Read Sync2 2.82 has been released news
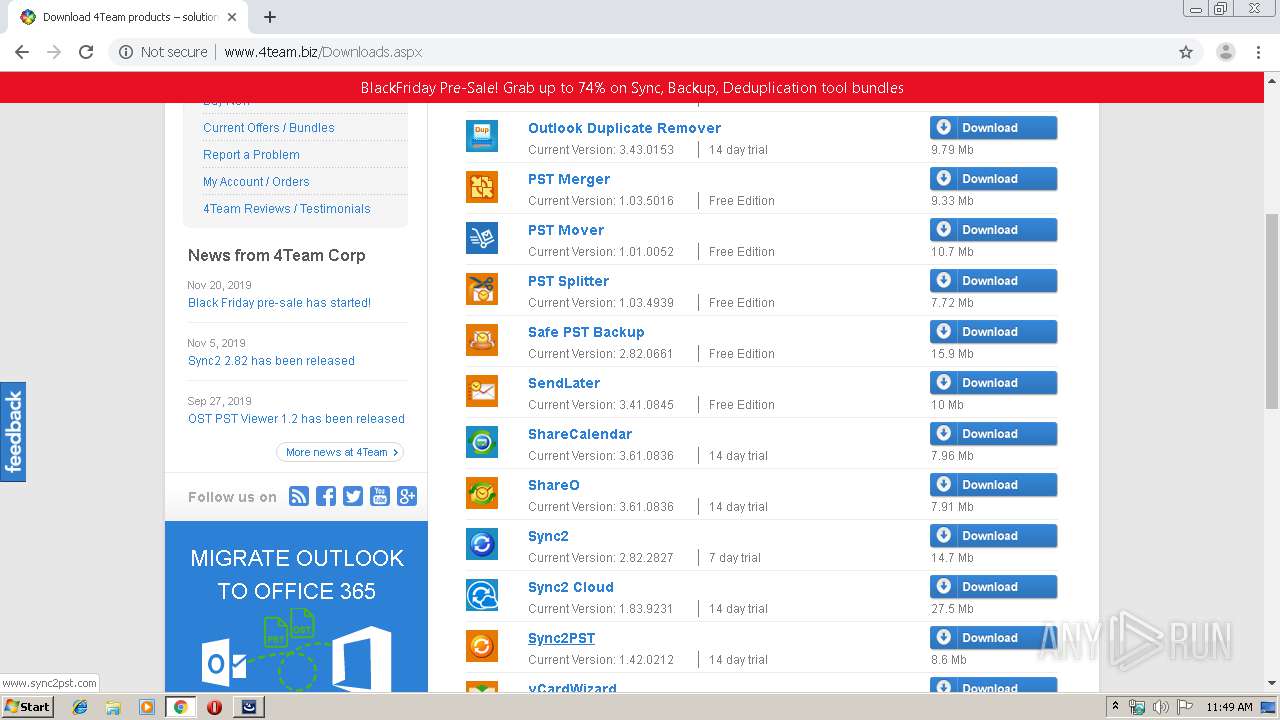This screenshot has width=1280, height=720. click(x=271, y=361)
